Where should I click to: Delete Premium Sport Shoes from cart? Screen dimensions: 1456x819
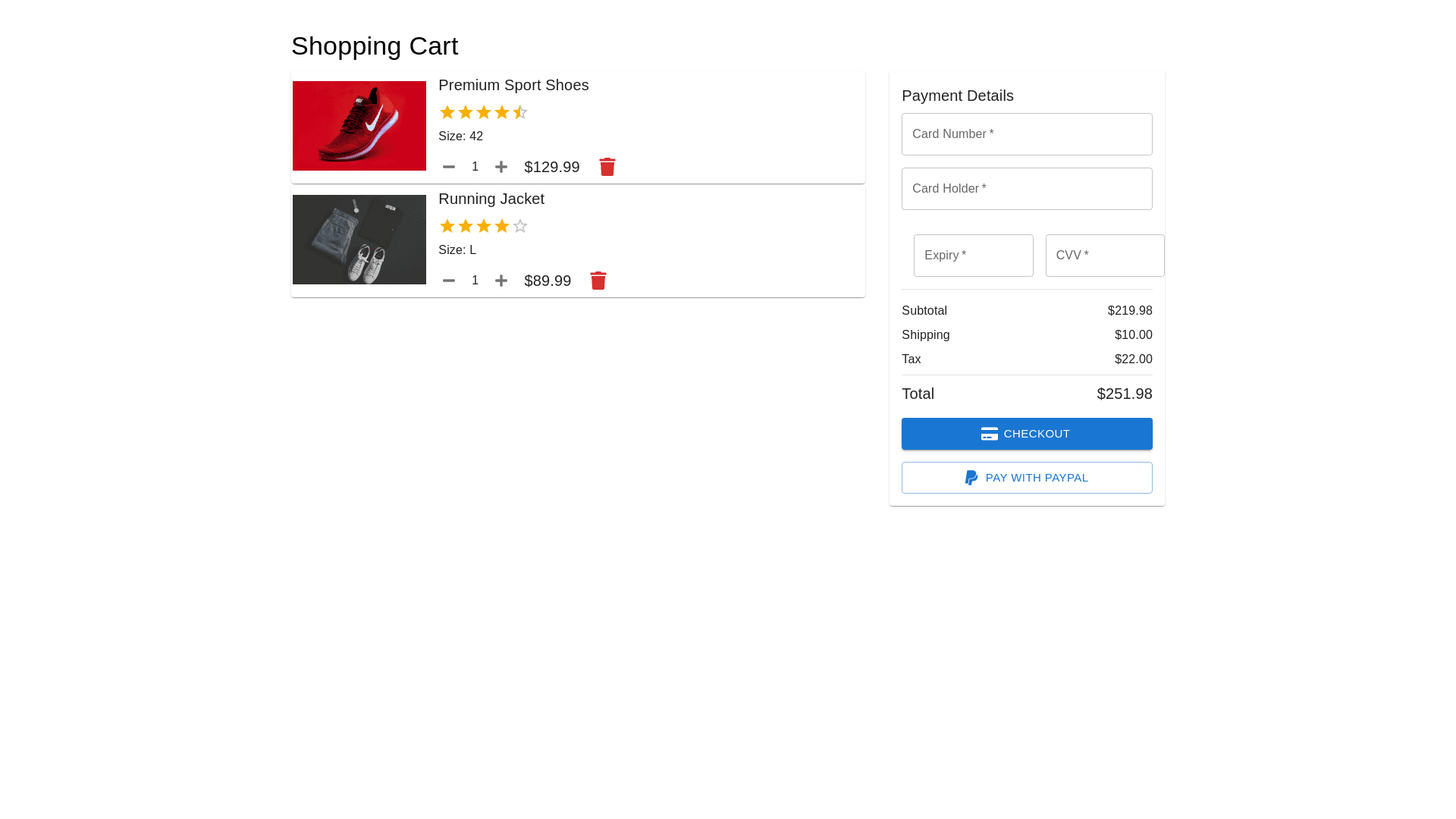click(607, 167)
